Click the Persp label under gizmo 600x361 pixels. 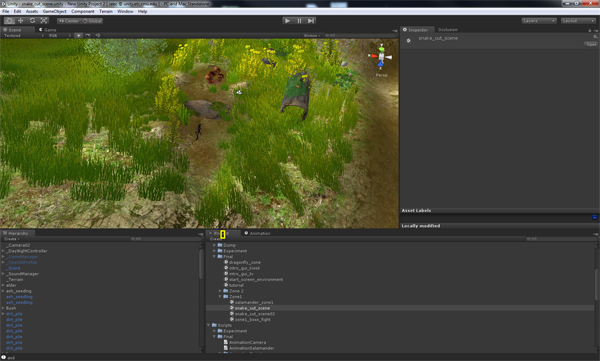tap(381, 75)
